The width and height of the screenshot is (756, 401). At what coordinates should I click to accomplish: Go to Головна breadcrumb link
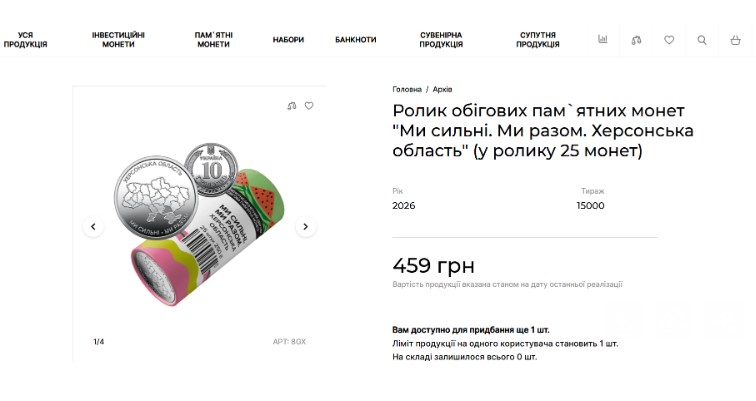click(407, 89)
